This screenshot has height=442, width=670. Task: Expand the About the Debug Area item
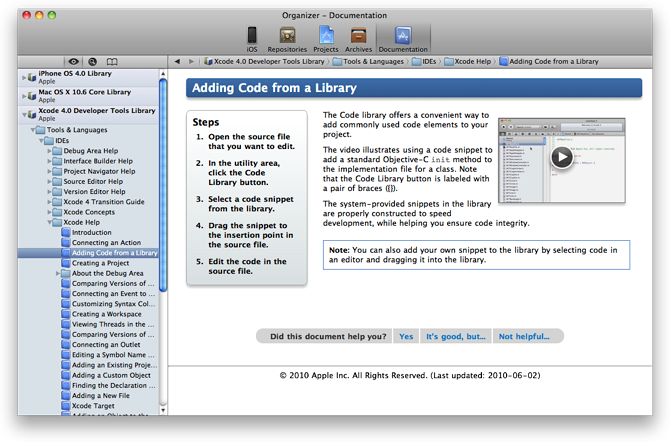click(x=58, y=273)
